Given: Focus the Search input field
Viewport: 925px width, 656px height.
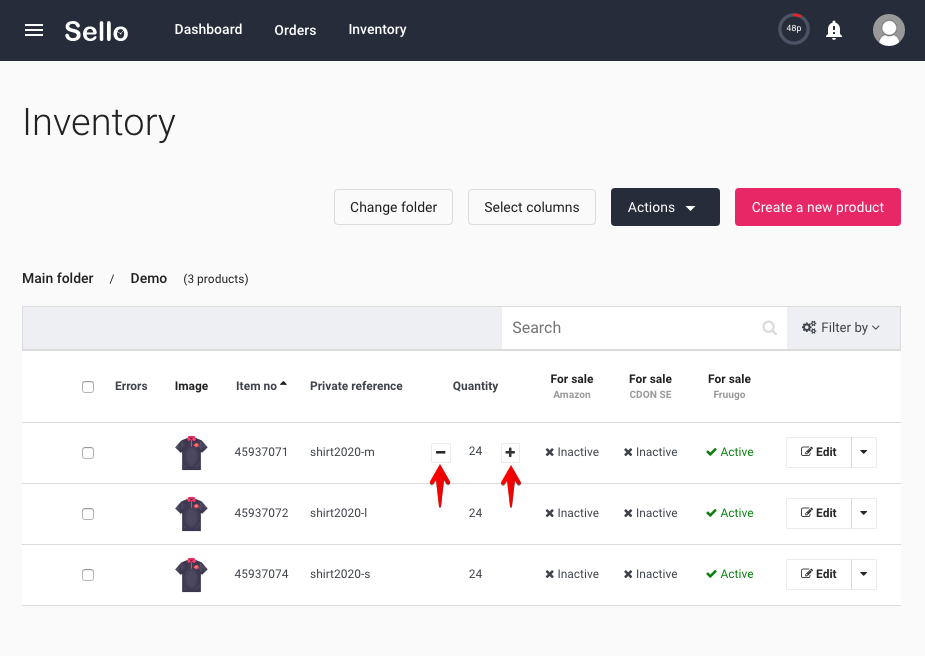Looking at the screenshot, I should coord(644,327).
